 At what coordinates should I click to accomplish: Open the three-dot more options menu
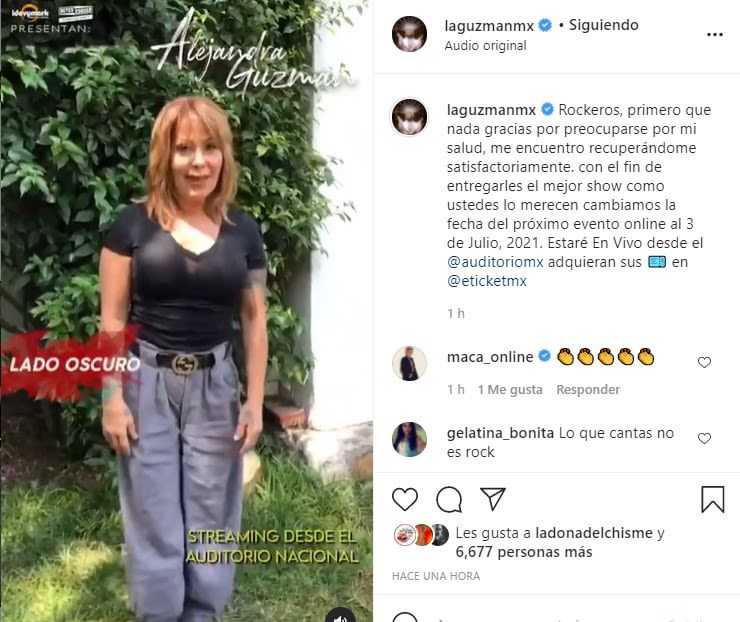[715, 34]
